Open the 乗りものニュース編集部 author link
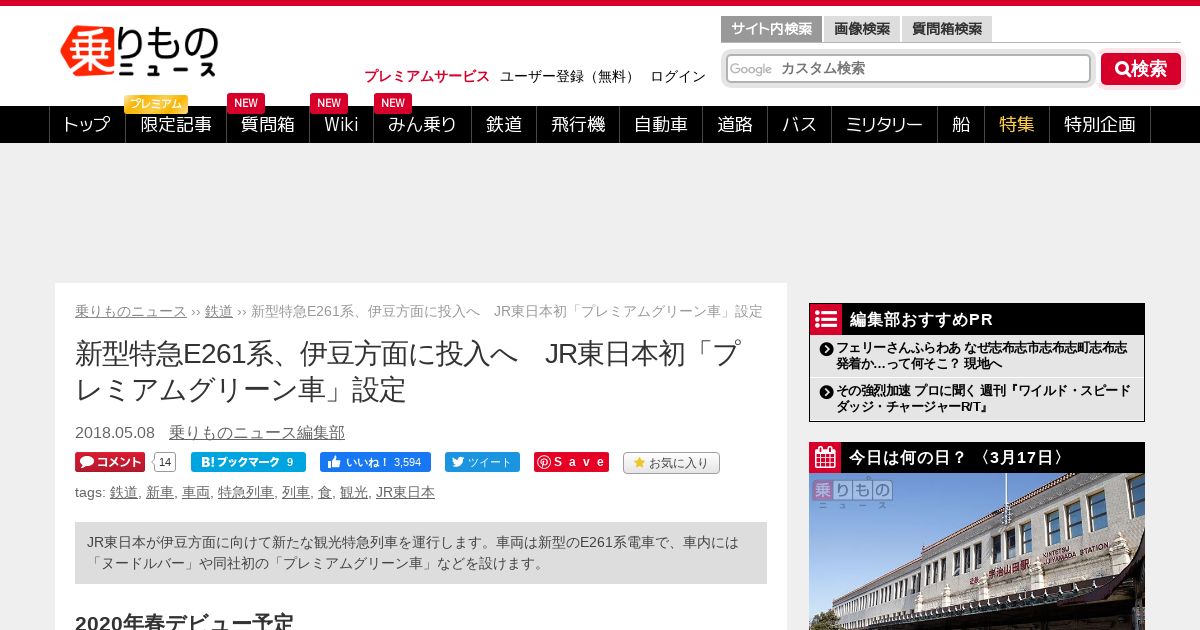 point(257,432)
